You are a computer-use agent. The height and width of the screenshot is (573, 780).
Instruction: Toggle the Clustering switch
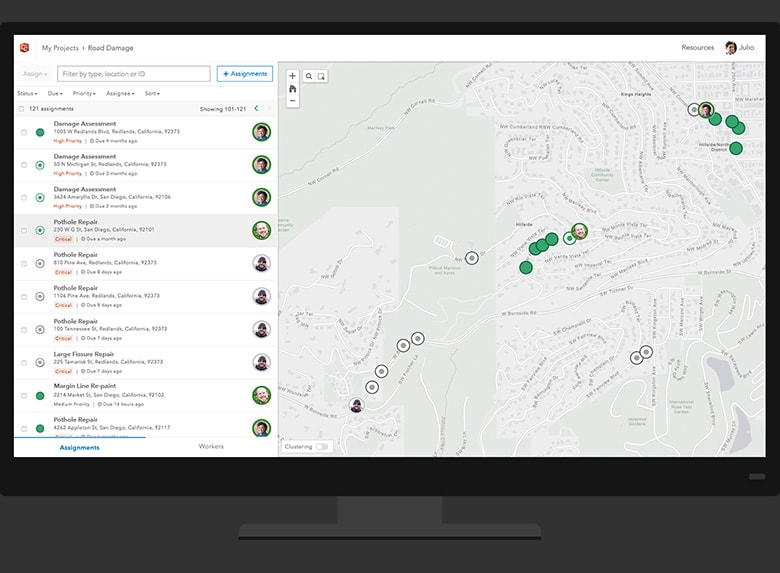point(322,447)
